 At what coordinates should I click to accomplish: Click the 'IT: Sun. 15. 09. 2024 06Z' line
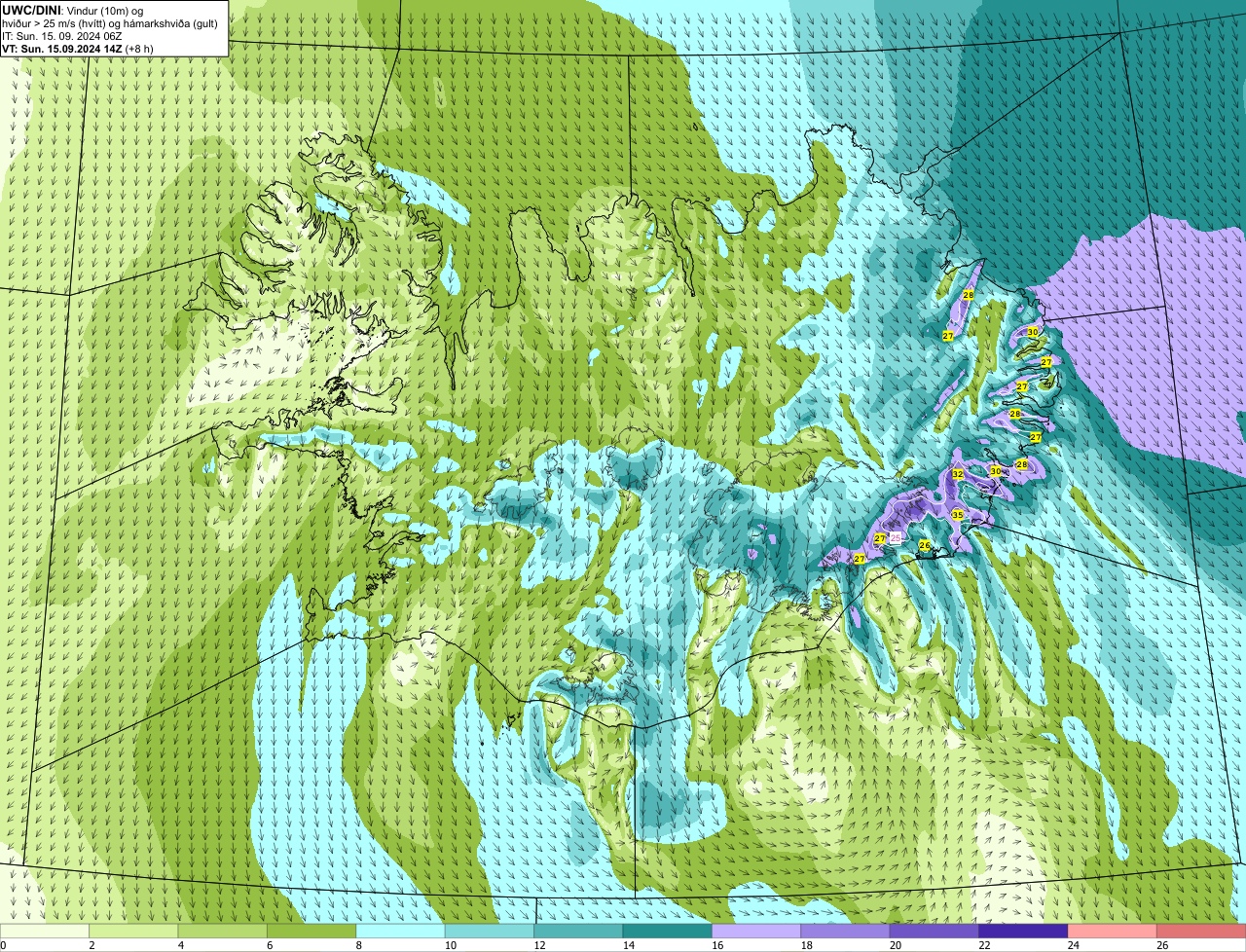click(x=62, y=36)
